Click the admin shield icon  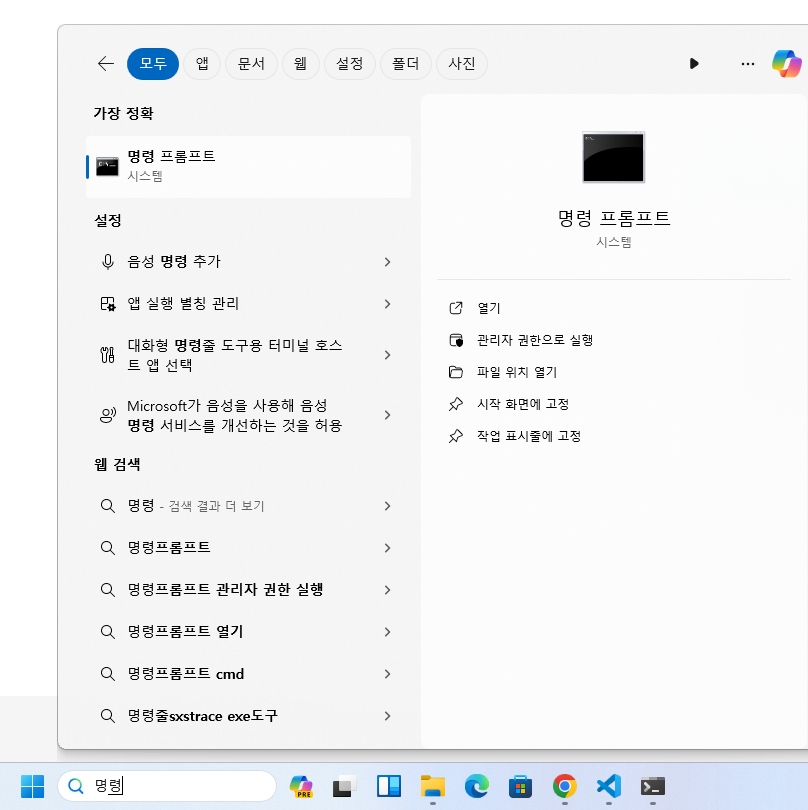tap(456, 340)
